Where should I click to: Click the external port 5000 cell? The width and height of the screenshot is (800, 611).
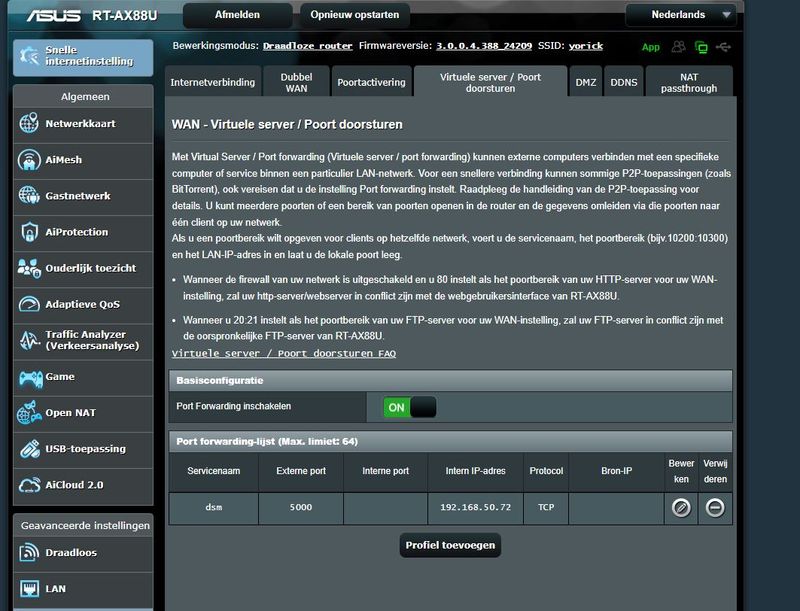click(x=301, y=508)
